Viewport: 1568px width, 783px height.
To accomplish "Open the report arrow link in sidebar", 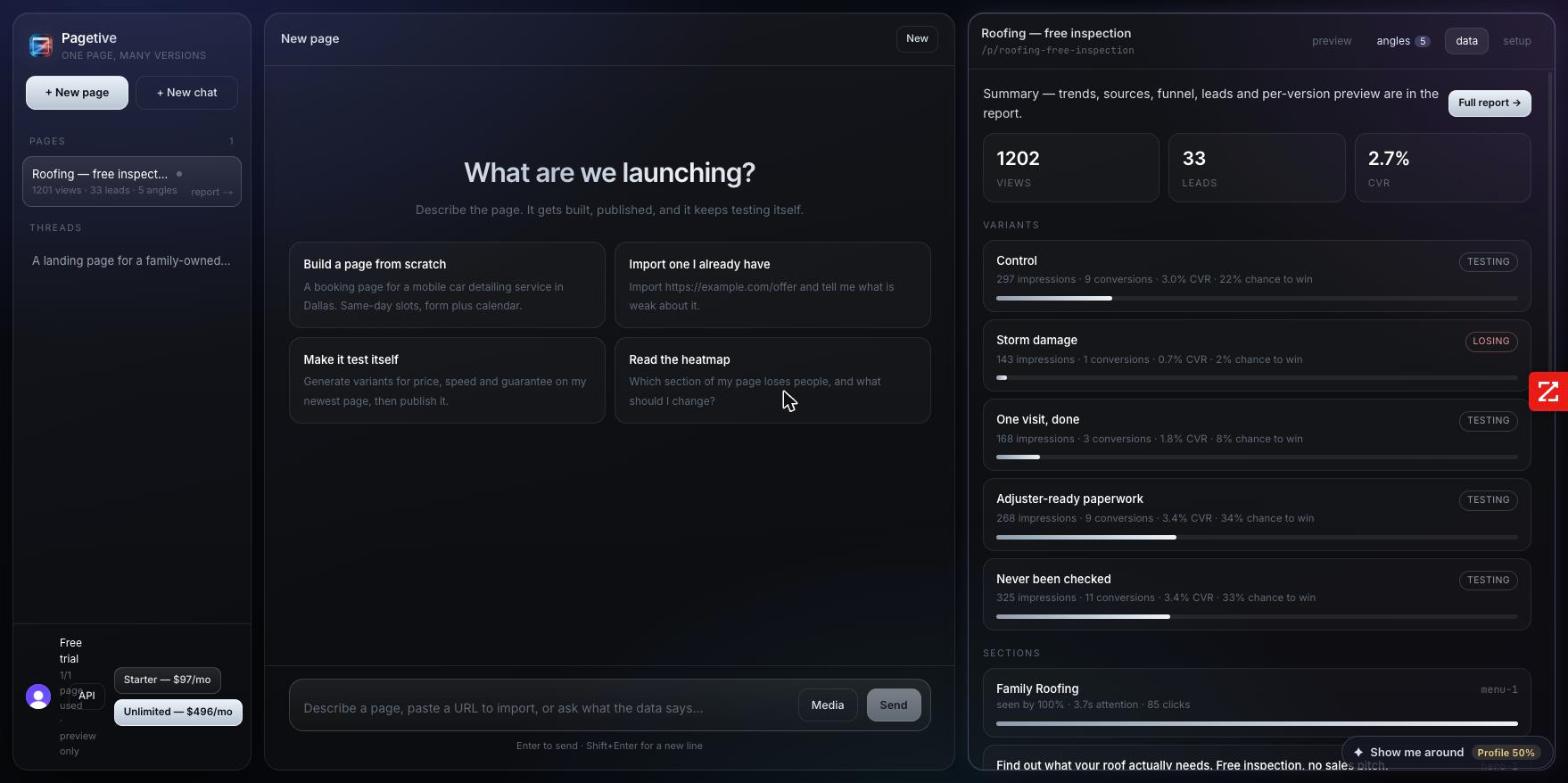I will (x=212, y=192).
